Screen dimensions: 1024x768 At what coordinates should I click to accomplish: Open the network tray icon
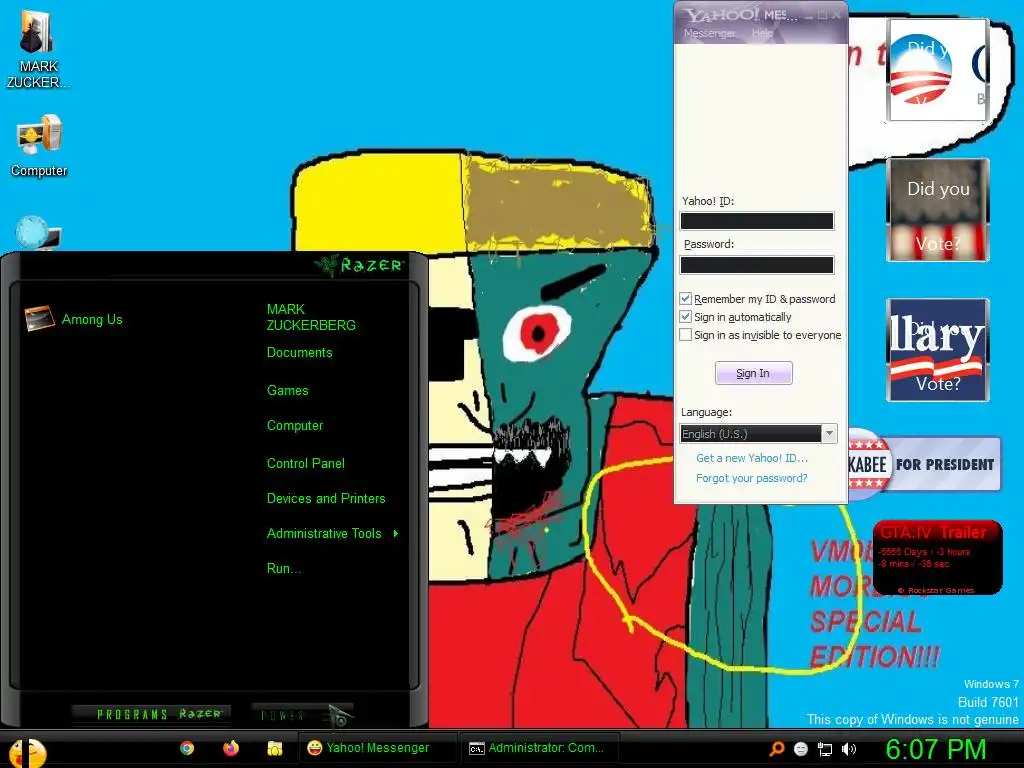825,749
